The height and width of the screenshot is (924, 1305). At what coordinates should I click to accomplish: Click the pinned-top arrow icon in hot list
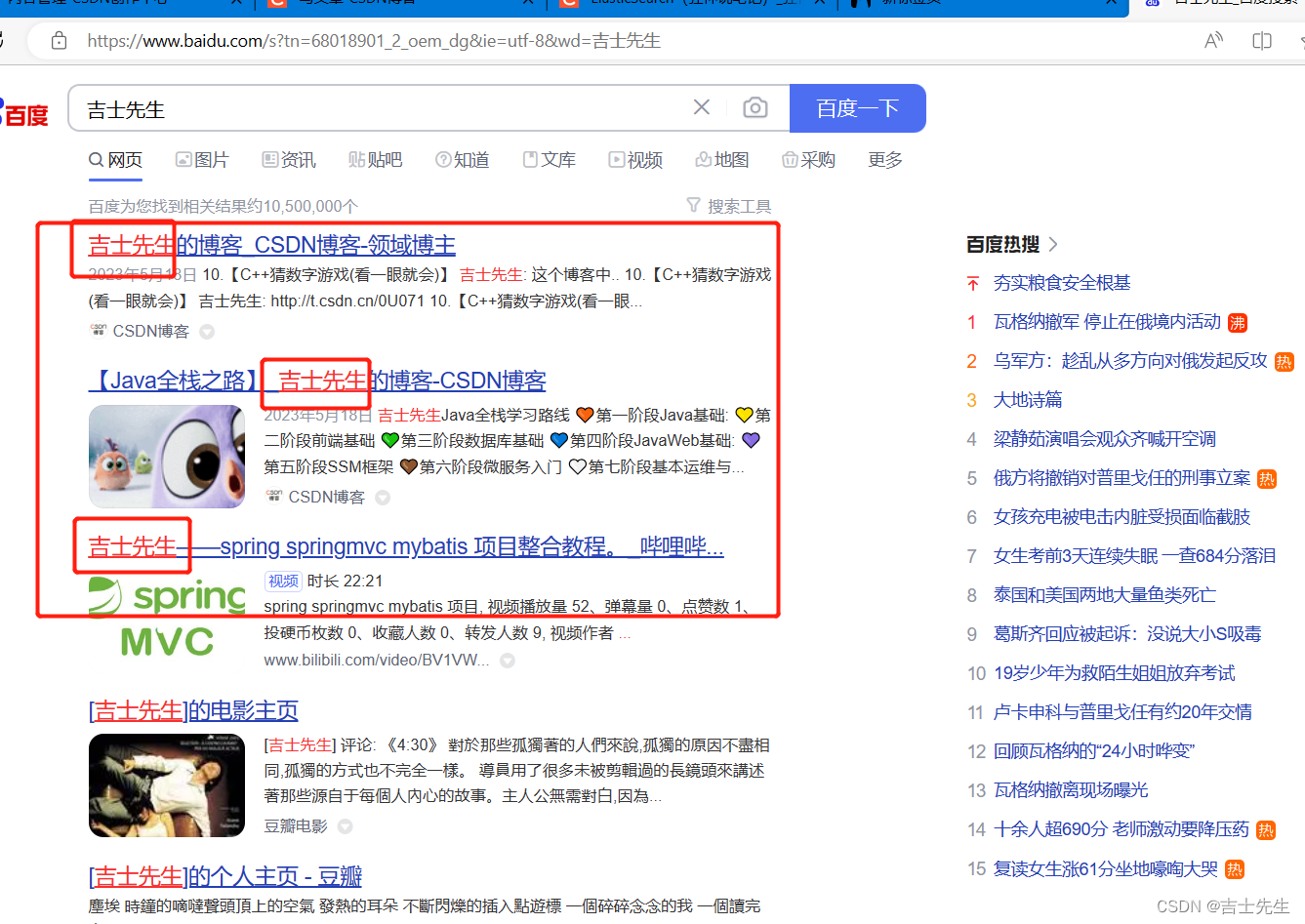pyautogui.click(x=972, y=283)
